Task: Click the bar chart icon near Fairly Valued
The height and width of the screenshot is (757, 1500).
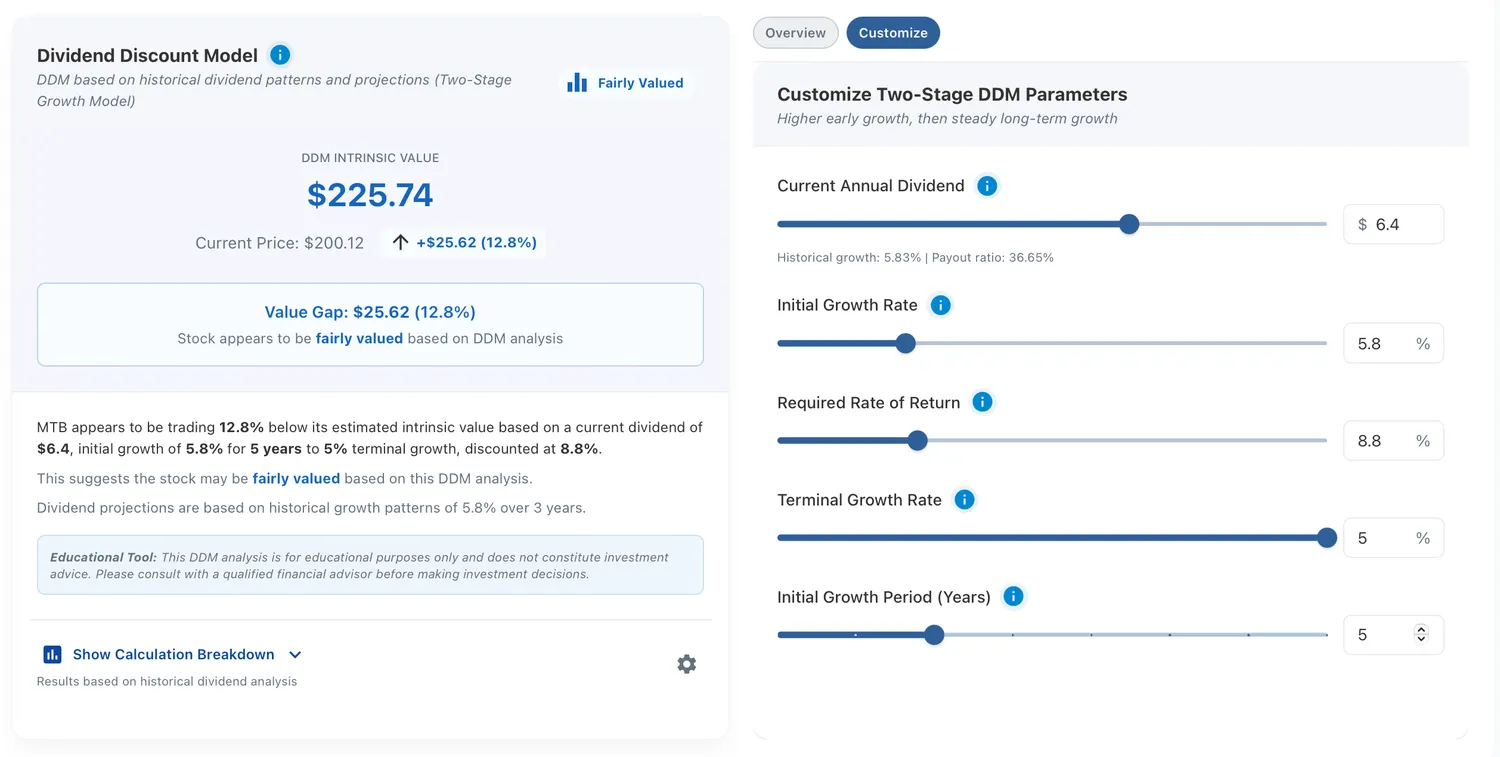Action: coord(577,83)
